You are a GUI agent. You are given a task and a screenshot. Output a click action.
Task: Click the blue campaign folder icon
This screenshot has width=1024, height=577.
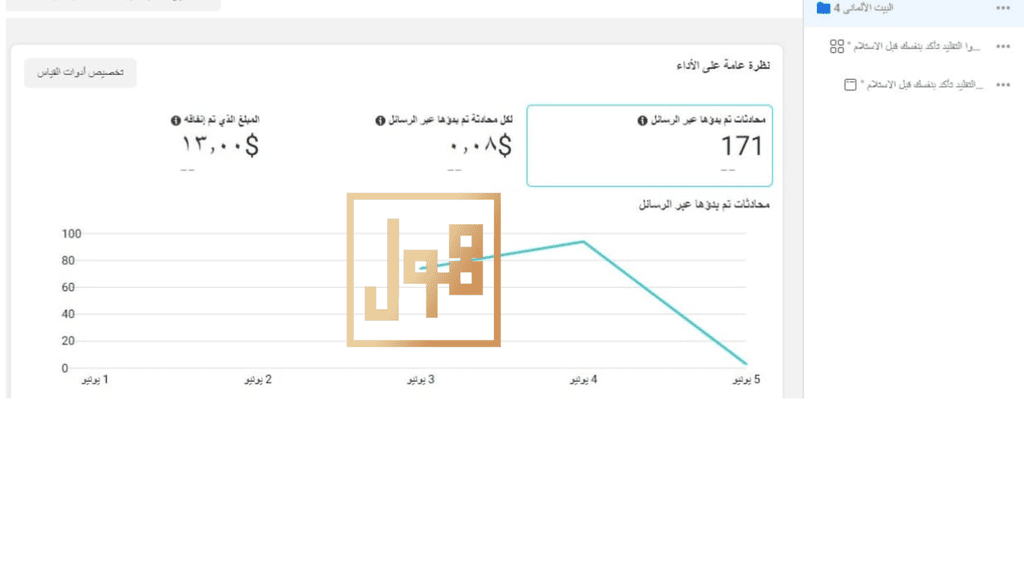click(x=823, y=8)
